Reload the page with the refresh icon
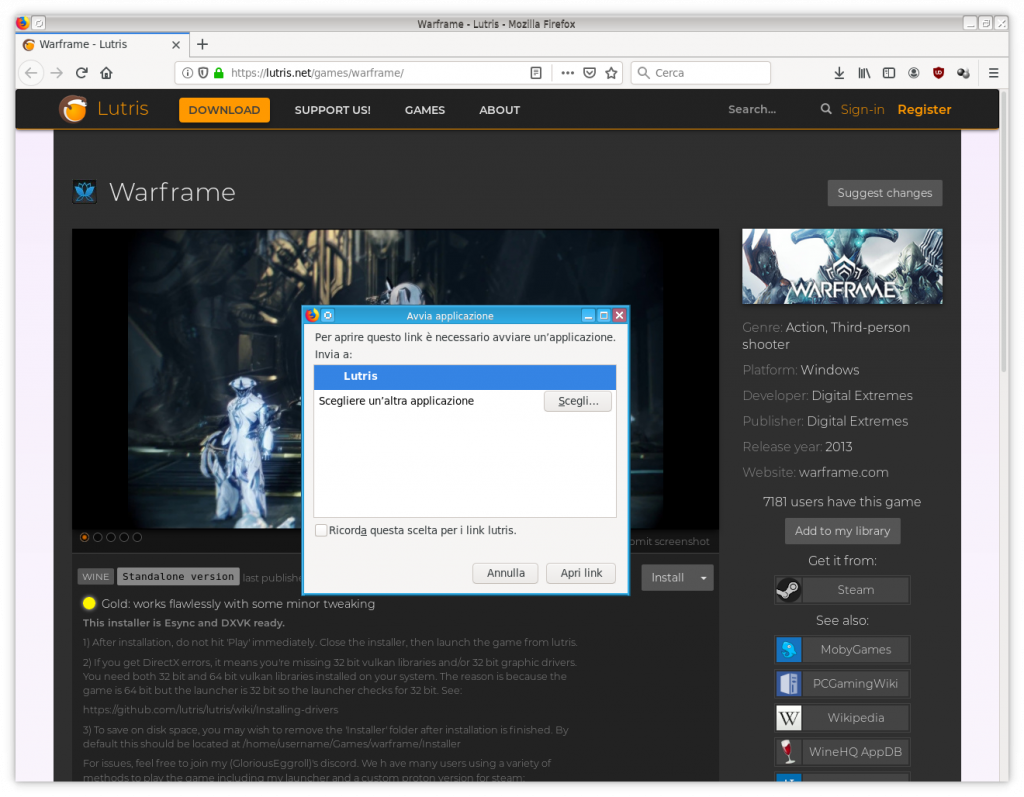 point(82,73)
